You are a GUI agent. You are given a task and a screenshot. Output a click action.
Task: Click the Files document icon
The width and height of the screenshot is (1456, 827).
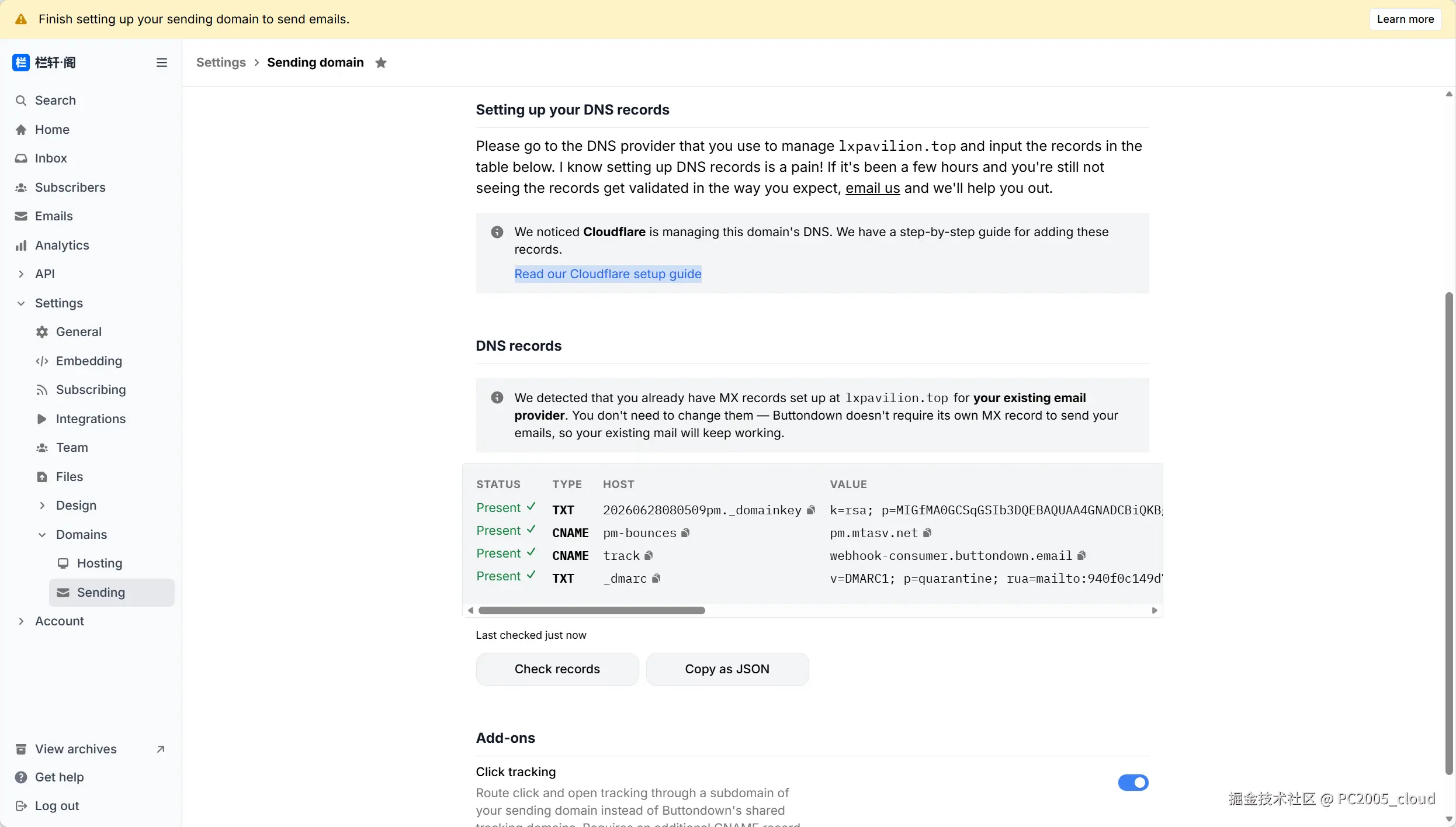click(x=42, y=477)
